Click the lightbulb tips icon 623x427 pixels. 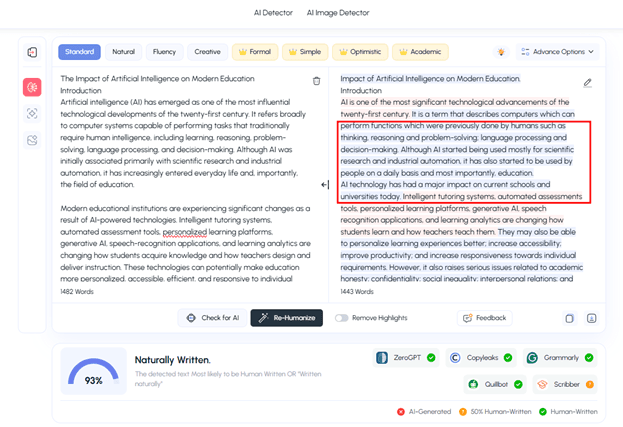point(501,52)
